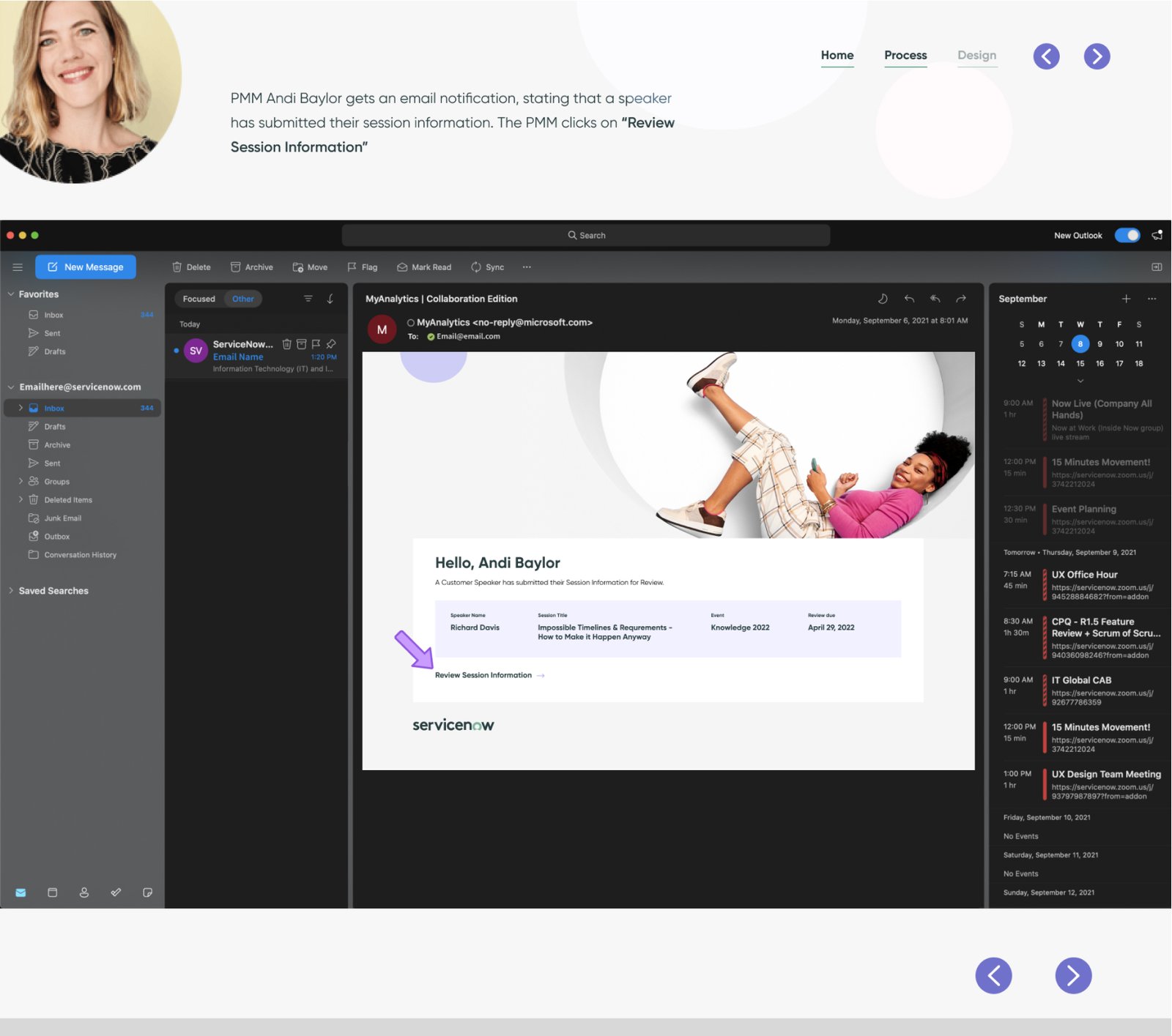
Task: Click the bottom previous arrow button
Action: pyautogui.click(x=993, y=975)
